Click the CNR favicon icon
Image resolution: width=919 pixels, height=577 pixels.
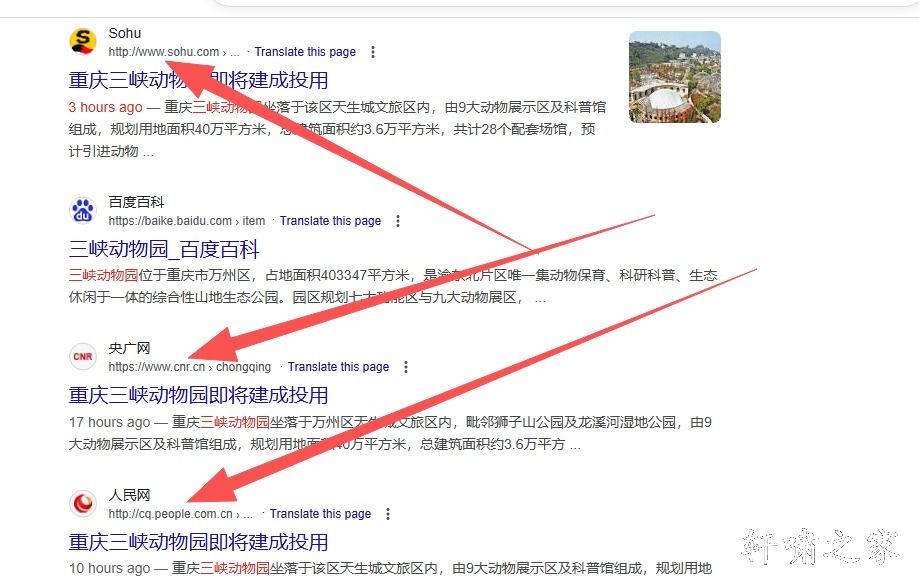pyautogui.click(x=82, y=357)
